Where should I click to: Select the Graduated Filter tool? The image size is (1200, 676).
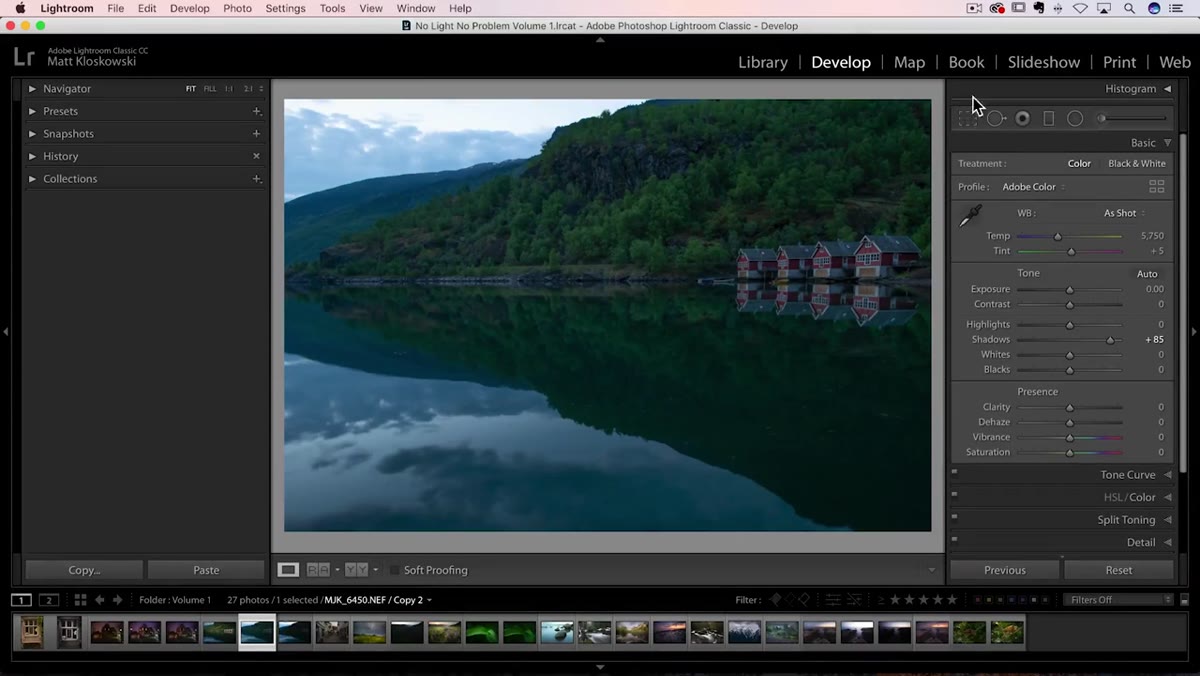1049,118
